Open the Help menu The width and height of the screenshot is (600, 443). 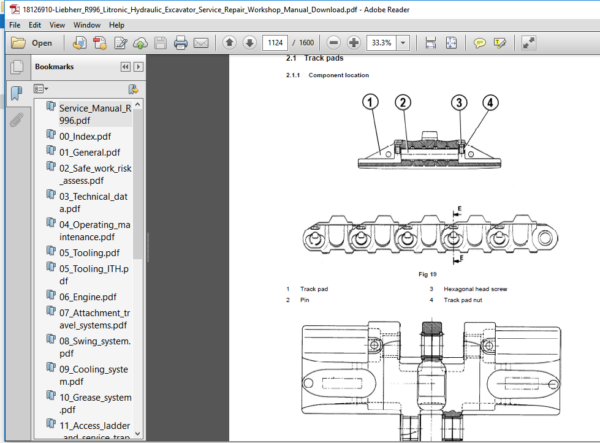pos(116,25)
